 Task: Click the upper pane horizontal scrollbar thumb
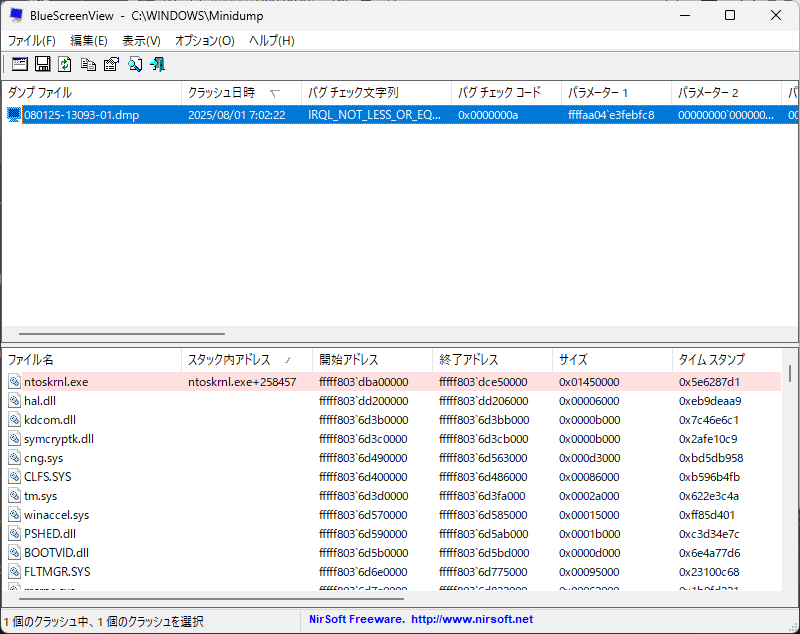[122, 334]
